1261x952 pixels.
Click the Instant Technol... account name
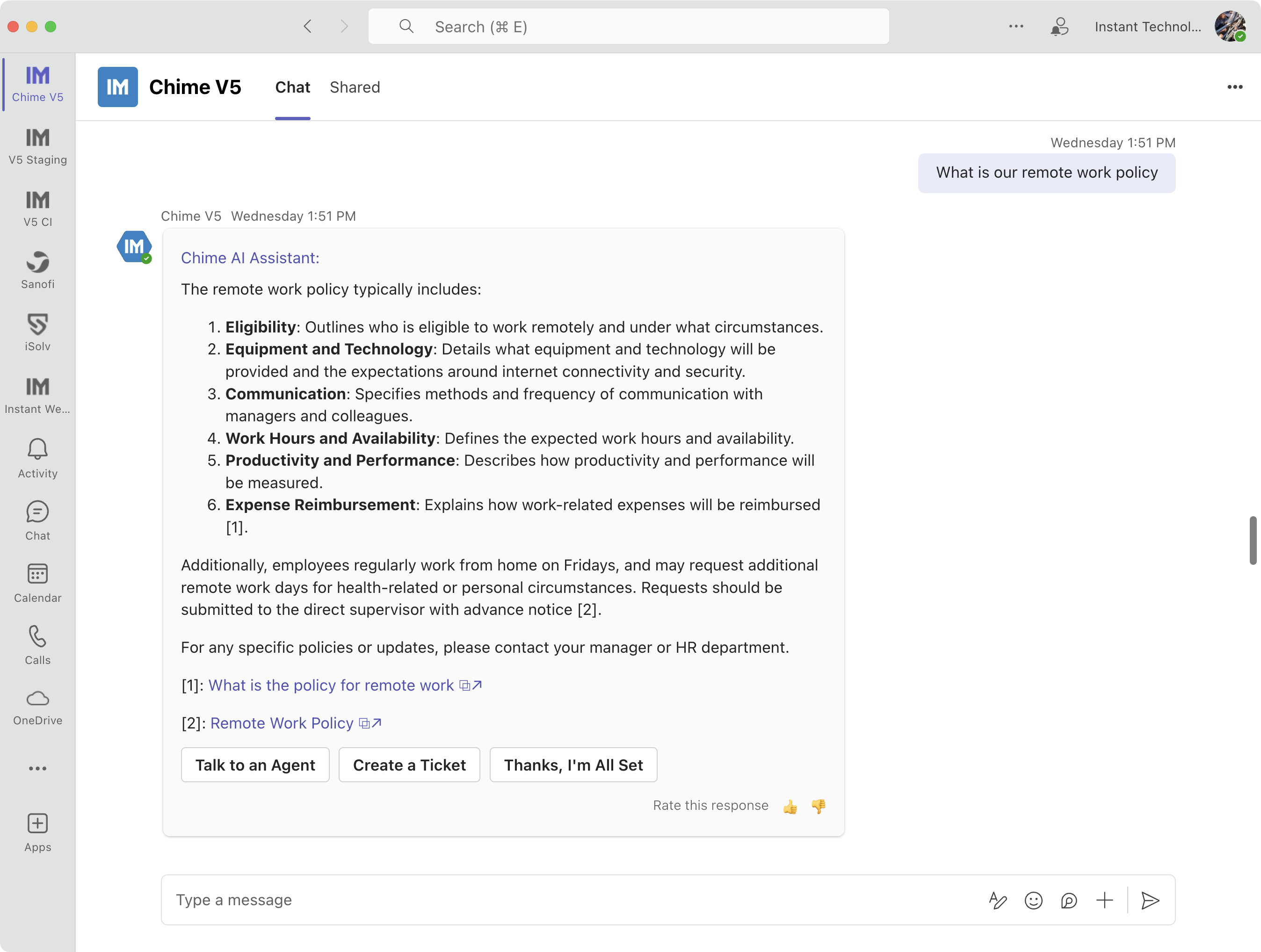point(1147,26)
